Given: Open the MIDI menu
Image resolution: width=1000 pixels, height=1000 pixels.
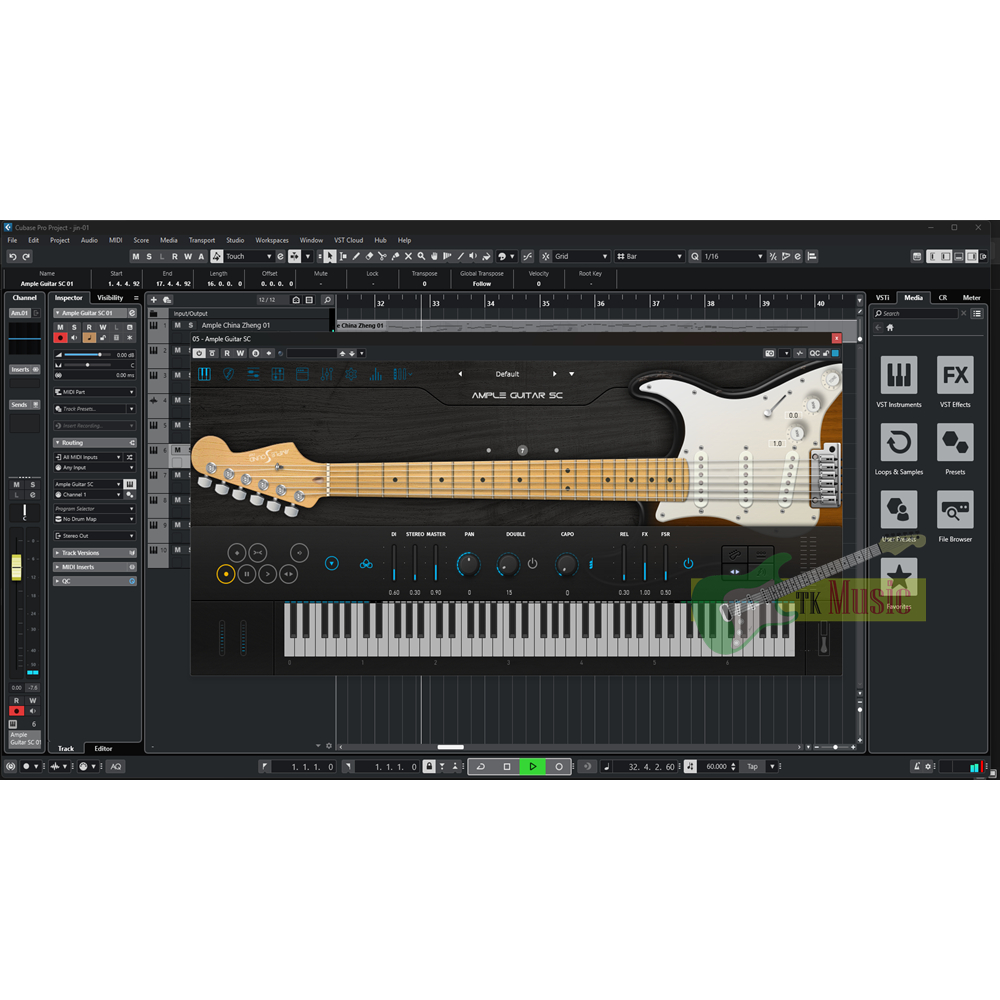Looking at the screenshot, I should click(115, 240).
